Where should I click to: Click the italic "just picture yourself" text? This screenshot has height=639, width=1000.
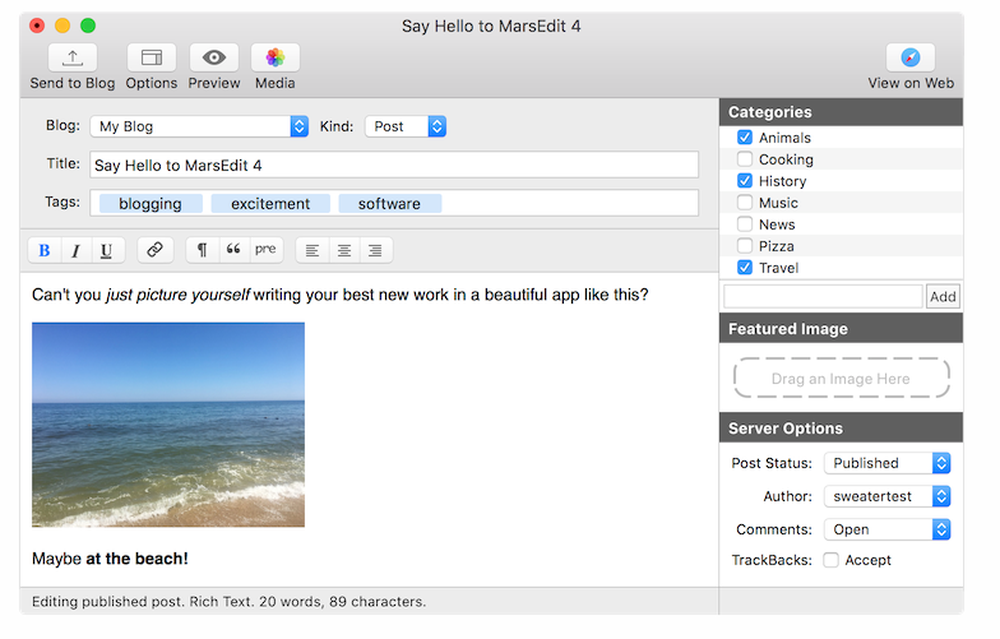click(x=178, y=295)
